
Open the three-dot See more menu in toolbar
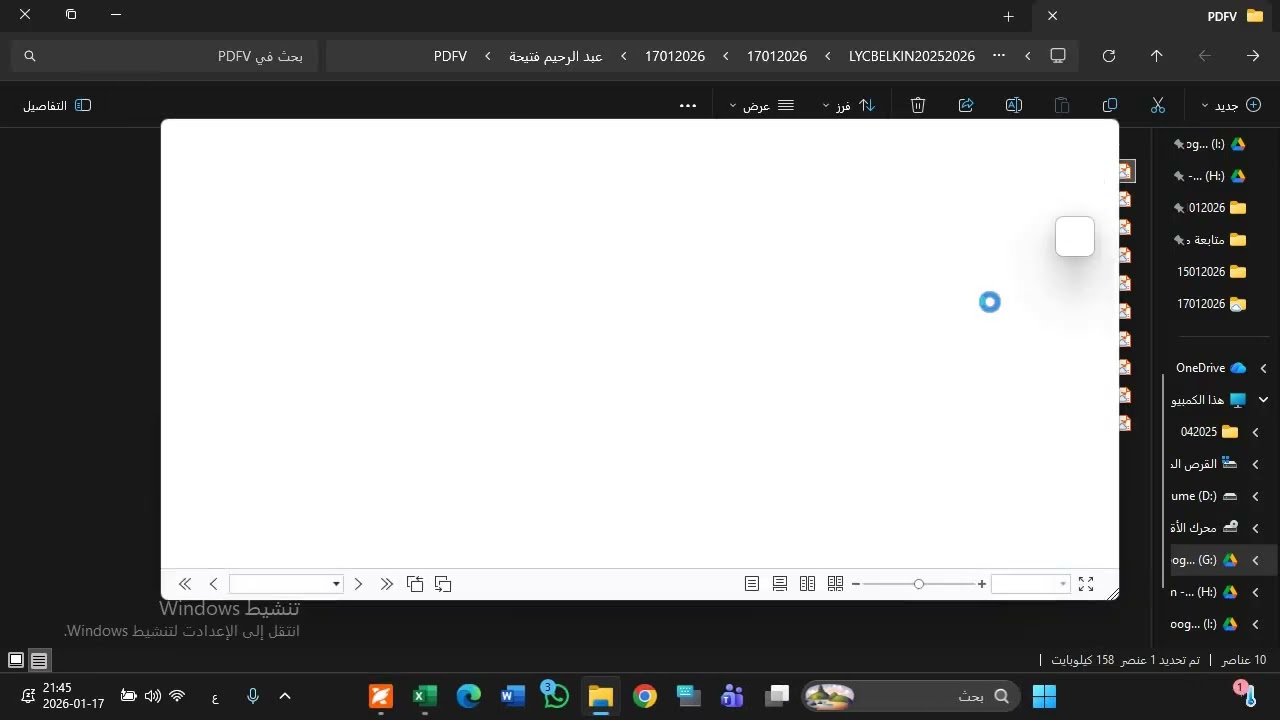coord(688,105)
